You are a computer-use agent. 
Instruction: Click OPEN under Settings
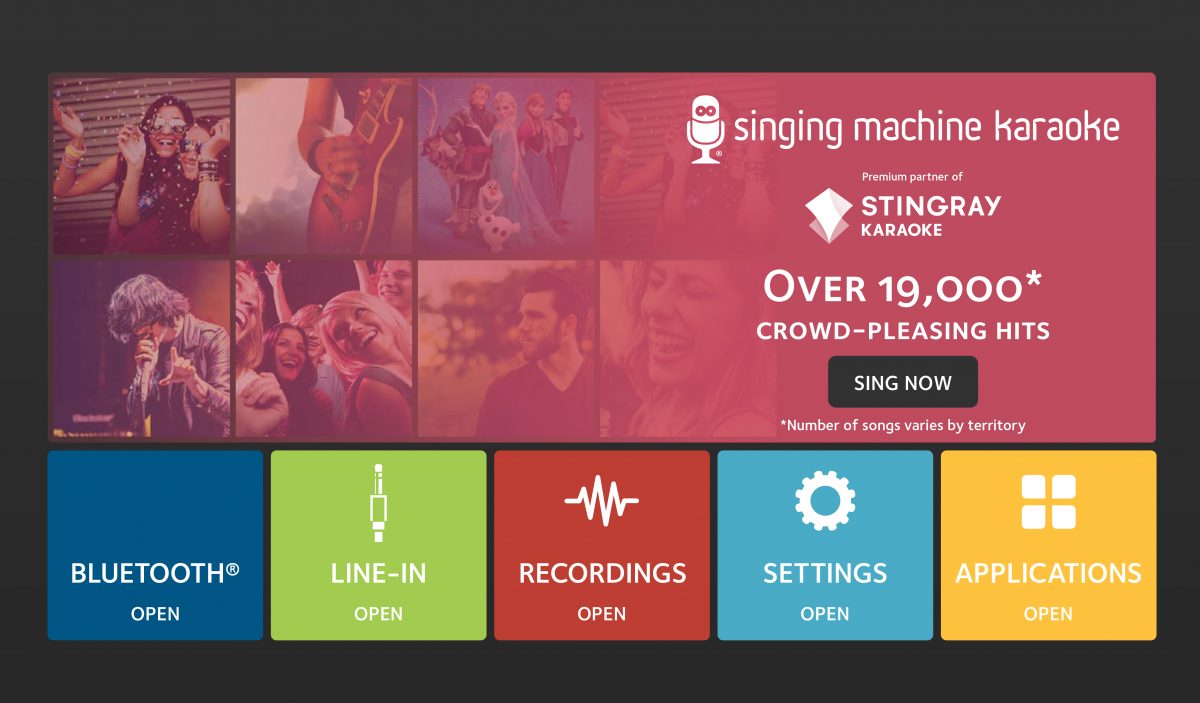click(825, 614)
